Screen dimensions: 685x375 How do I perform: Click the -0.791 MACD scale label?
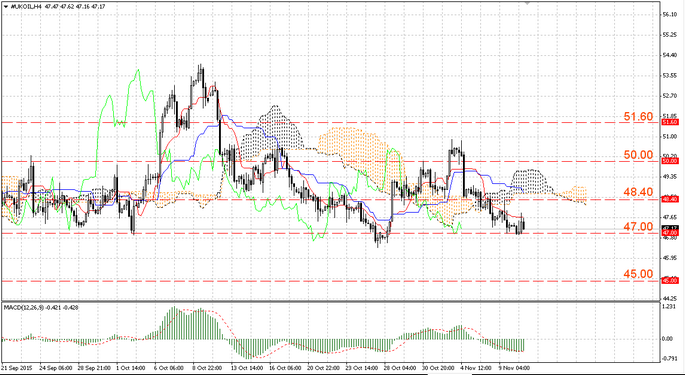click(x=669, y=359)
